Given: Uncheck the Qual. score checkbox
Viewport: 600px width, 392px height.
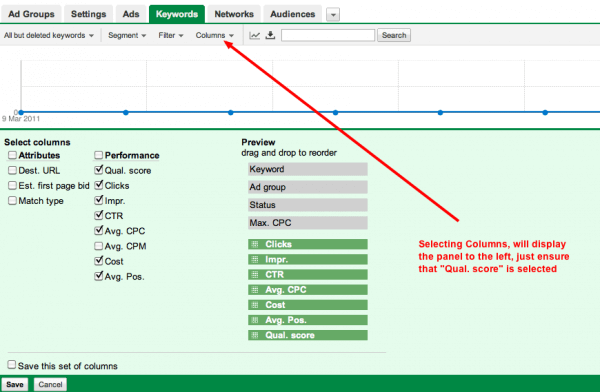Looking at the screenshot, I should coord(99,170).
